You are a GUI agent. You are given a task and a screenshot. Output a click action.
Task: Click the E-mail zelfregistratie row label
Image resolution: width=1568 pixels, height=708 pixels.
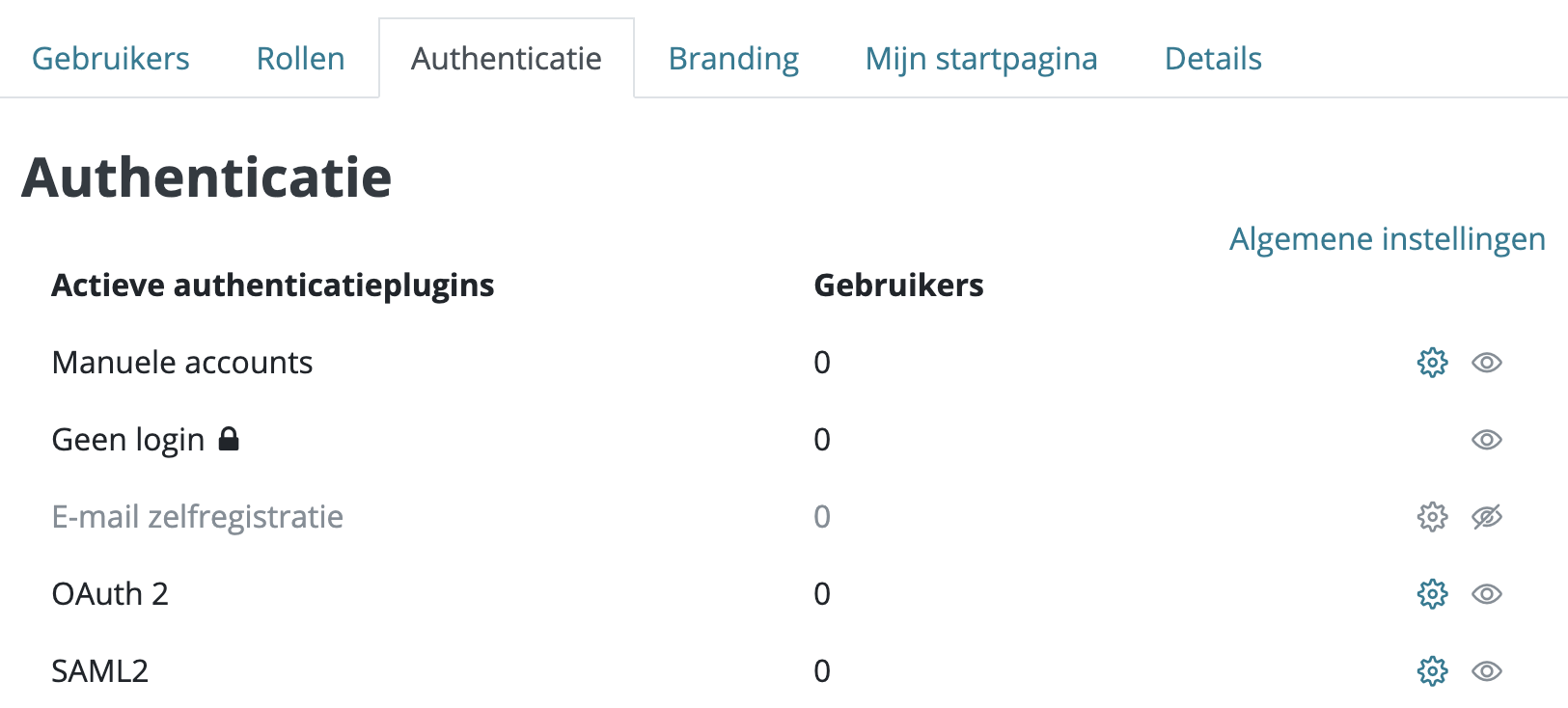click(198, 517)
